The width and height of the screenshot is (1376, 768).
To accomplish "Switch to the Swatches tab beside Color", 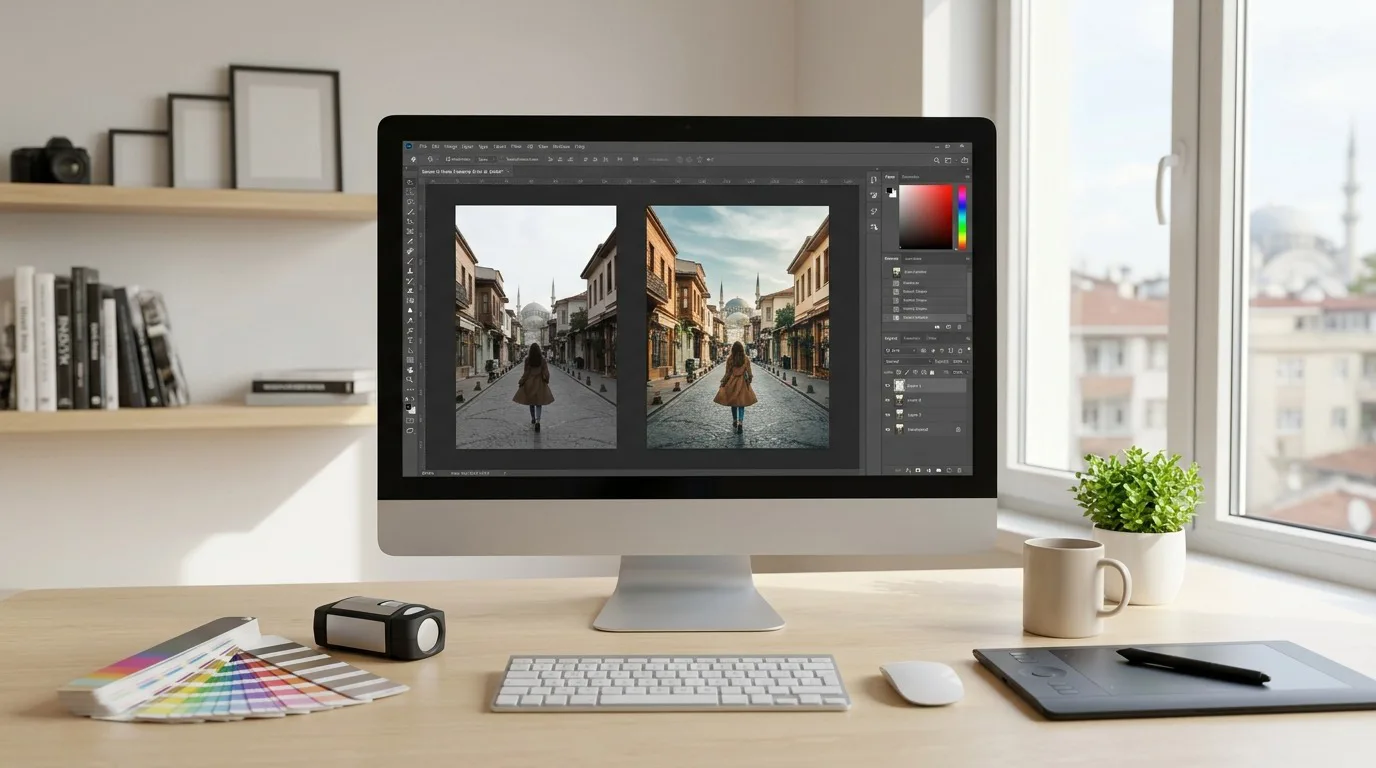I will click(911, 177).
